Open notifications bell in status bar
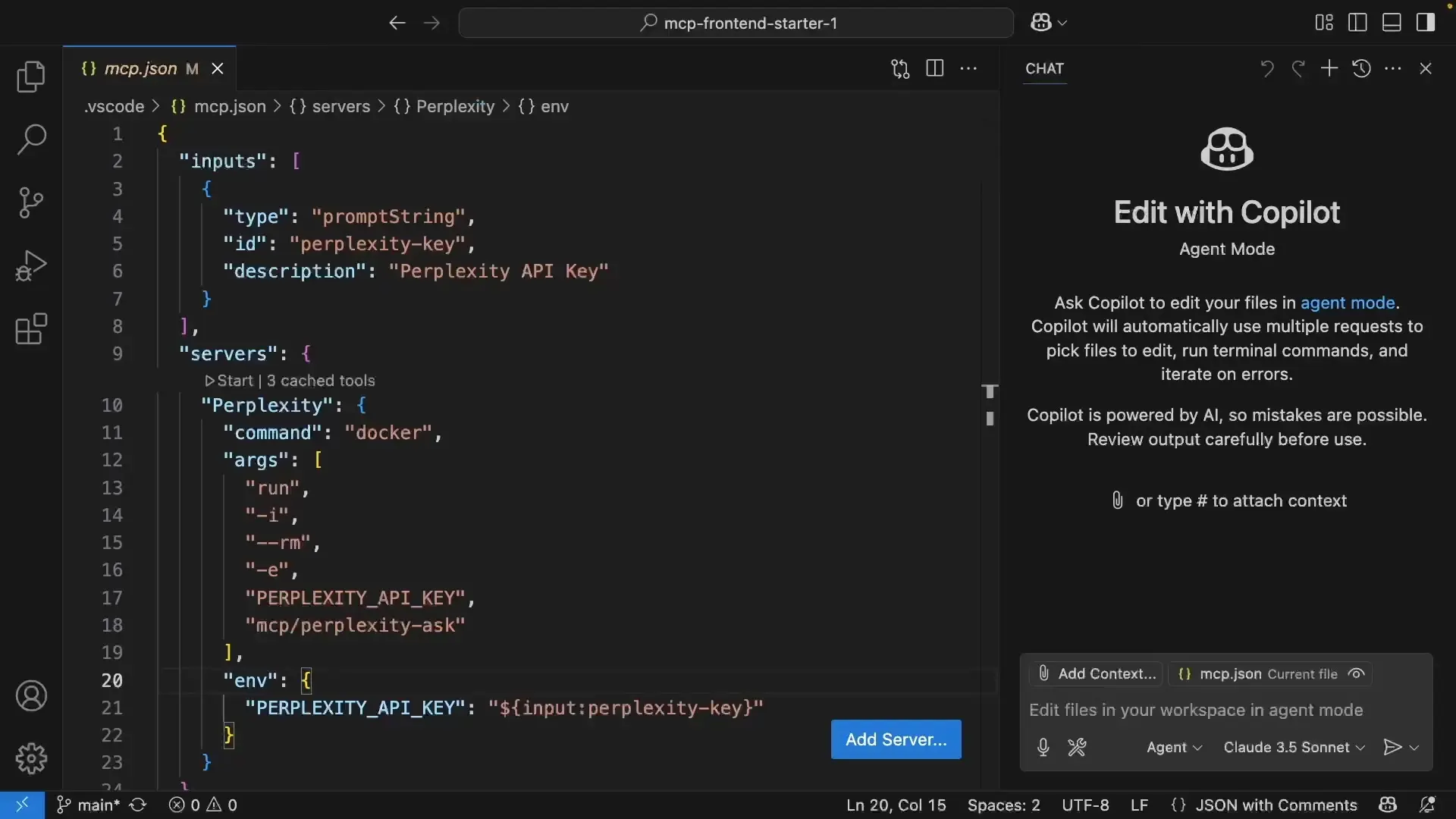 tap(1426, 805)
